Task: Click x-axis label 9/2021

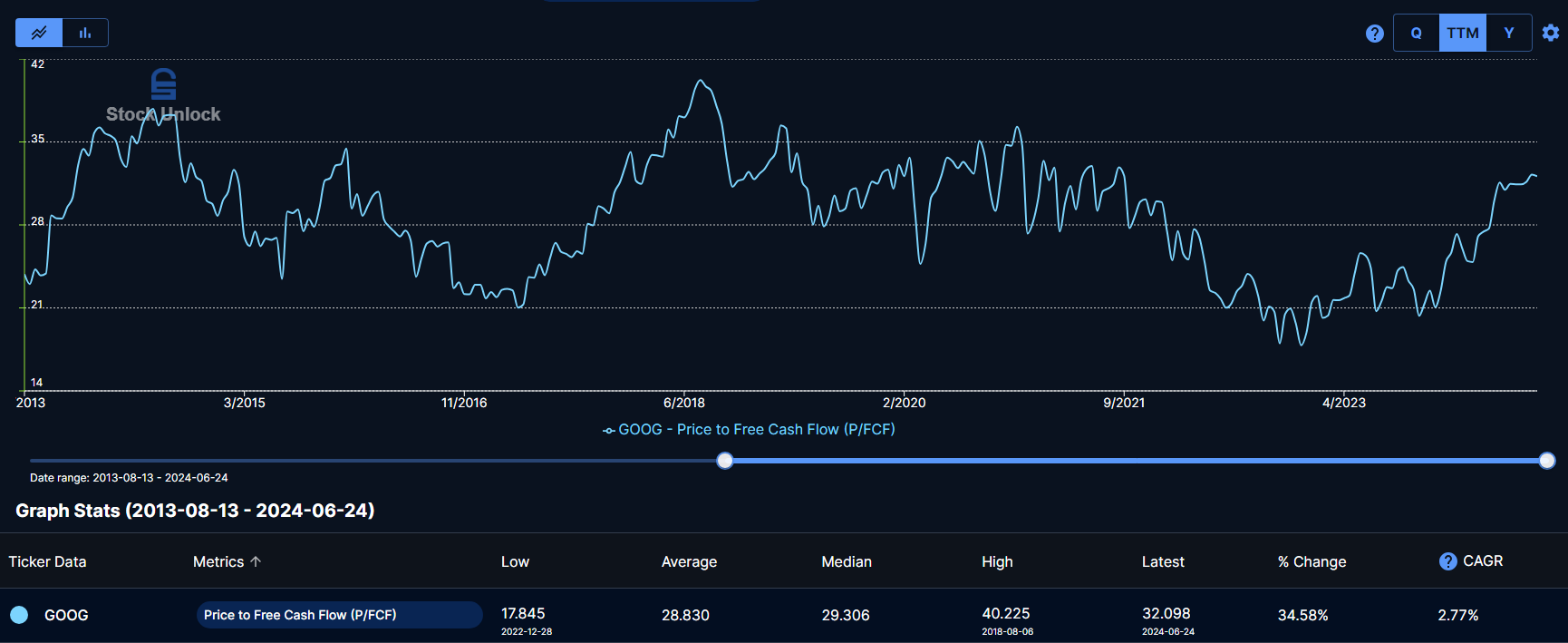Action: click(x=1124, y=403)
